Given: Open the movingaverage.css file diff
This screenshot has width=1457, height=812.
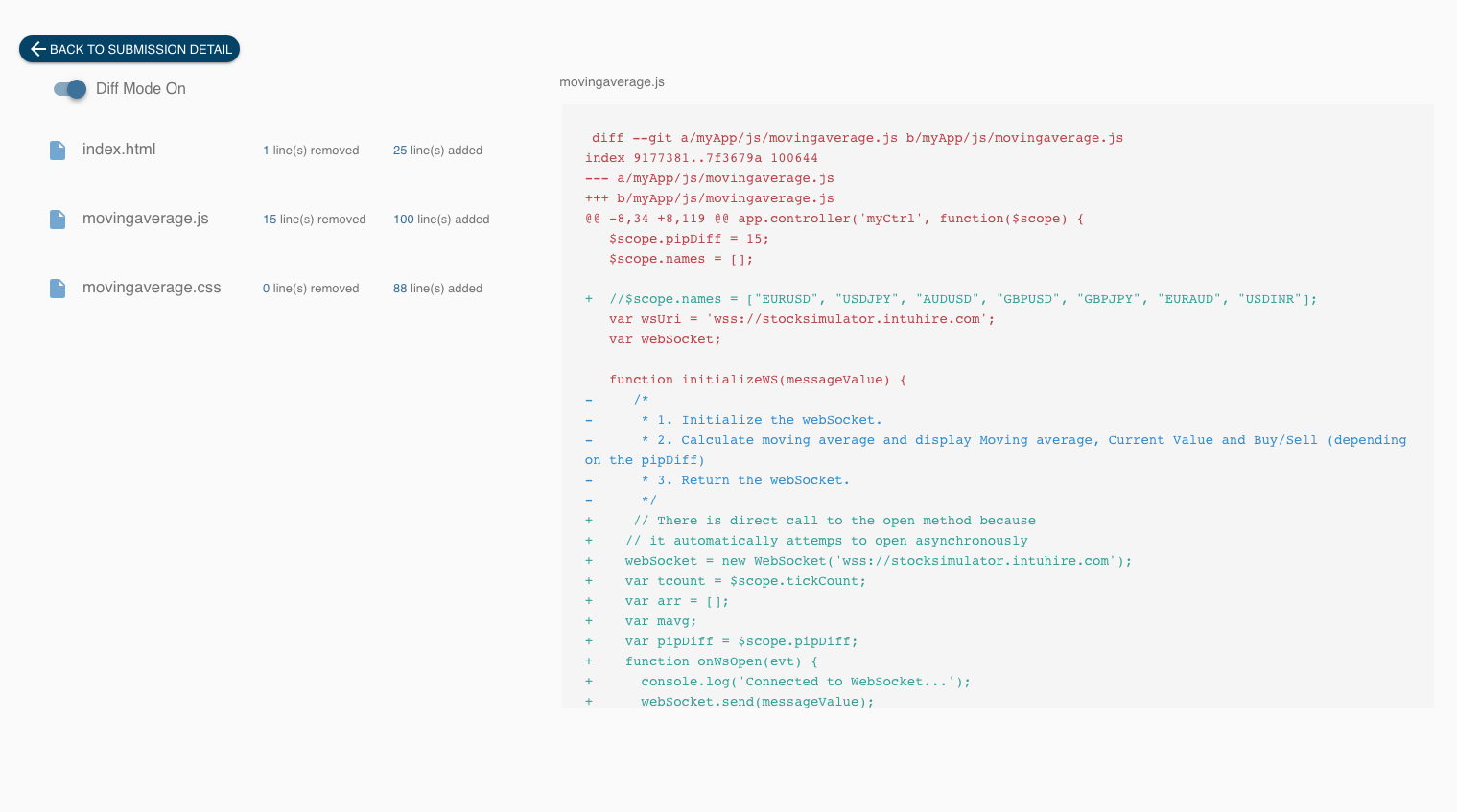Looking at the screenshot, I should click(152, 288).
